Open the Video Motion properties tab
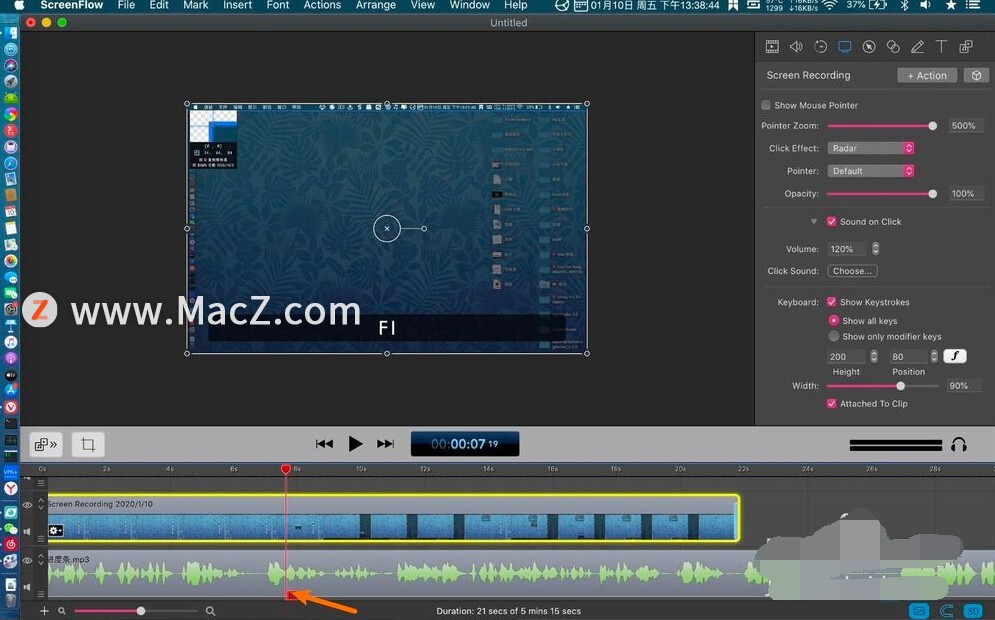 [x=820, y=46]
